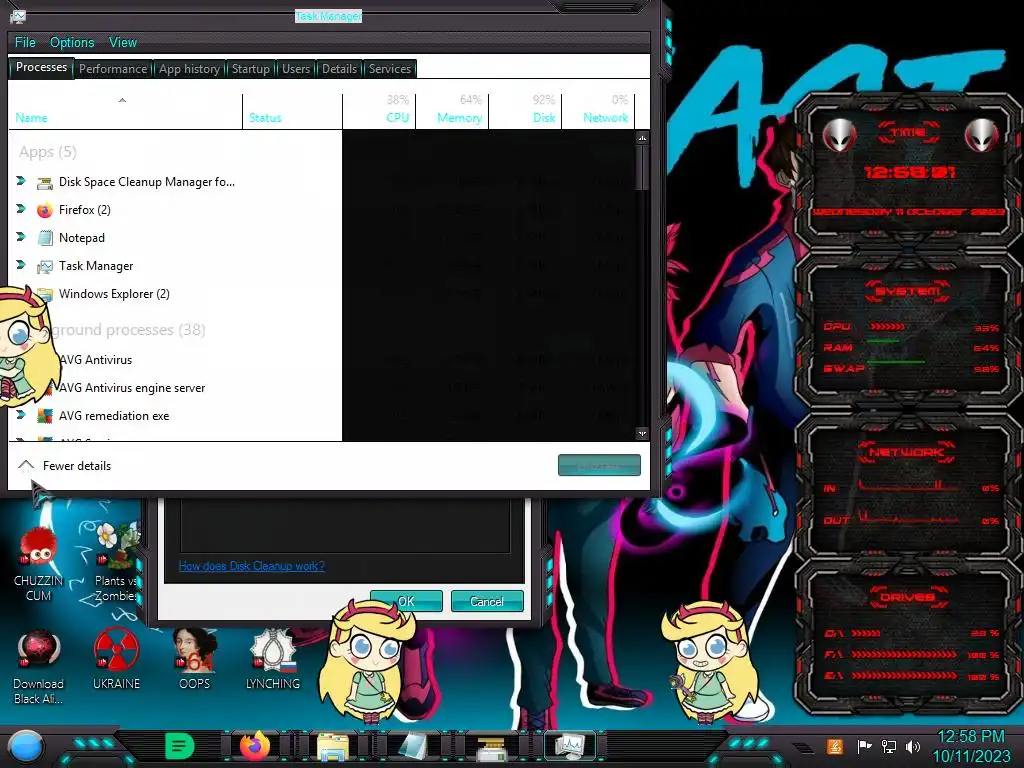This screenshot has width=1024, height=768.
Task: Click the Firefox icon in the Apps list
Action: coord(44,210)
